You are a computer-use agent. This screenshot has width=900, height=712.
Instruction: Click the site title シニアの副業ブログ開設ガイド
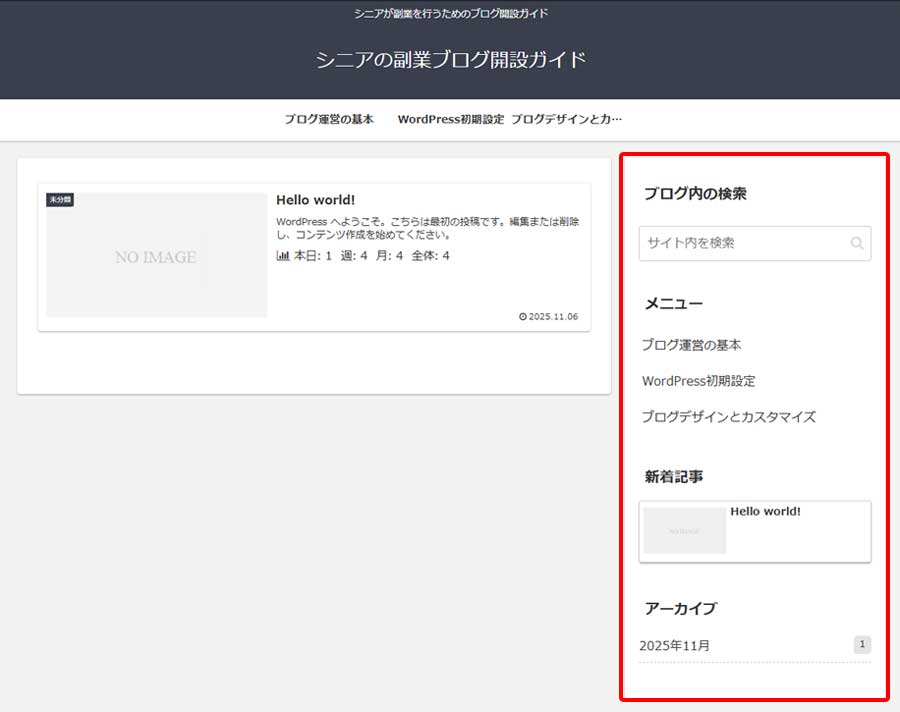click(x=450, y=60)
